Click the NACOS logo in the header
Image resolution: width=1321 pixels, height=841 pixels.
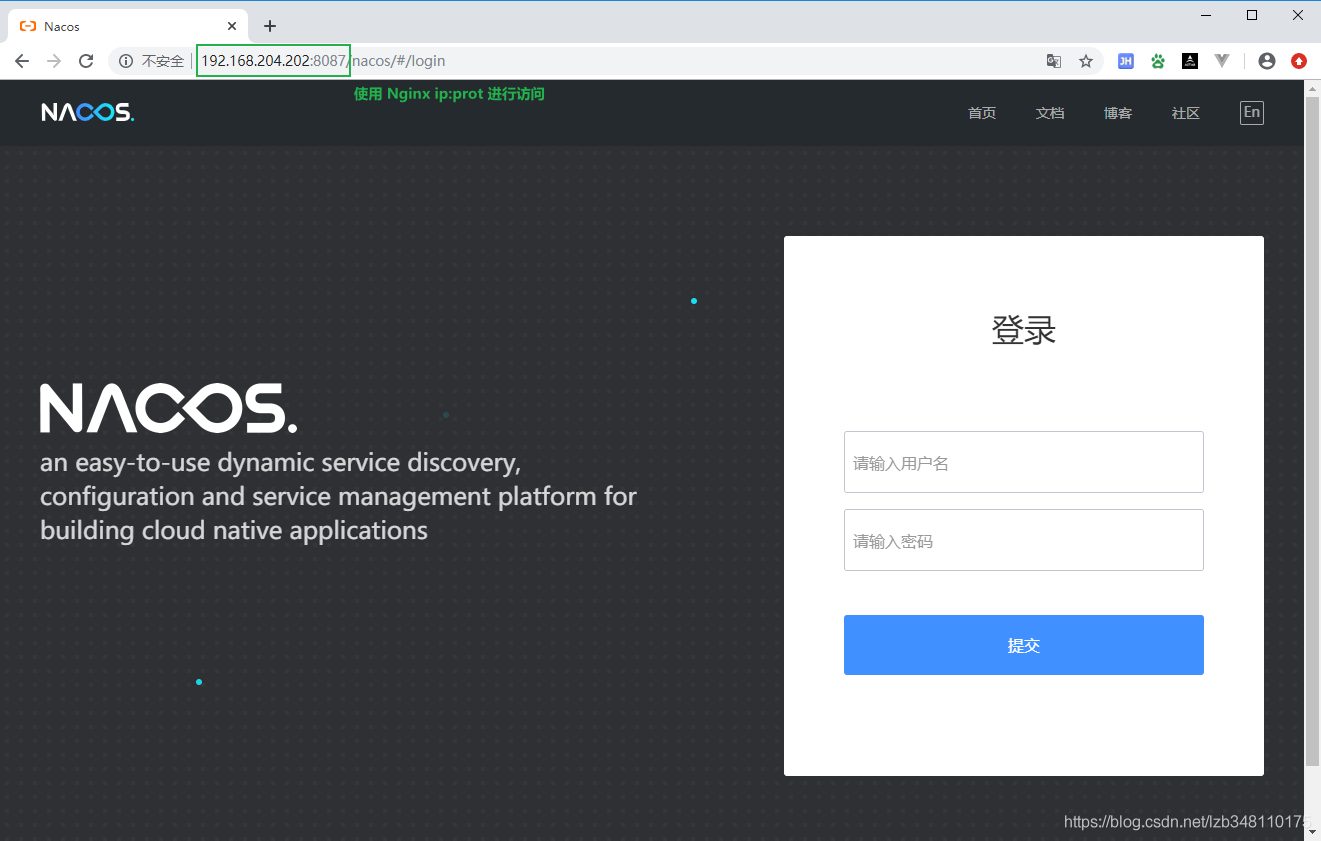tap(88, 112)
